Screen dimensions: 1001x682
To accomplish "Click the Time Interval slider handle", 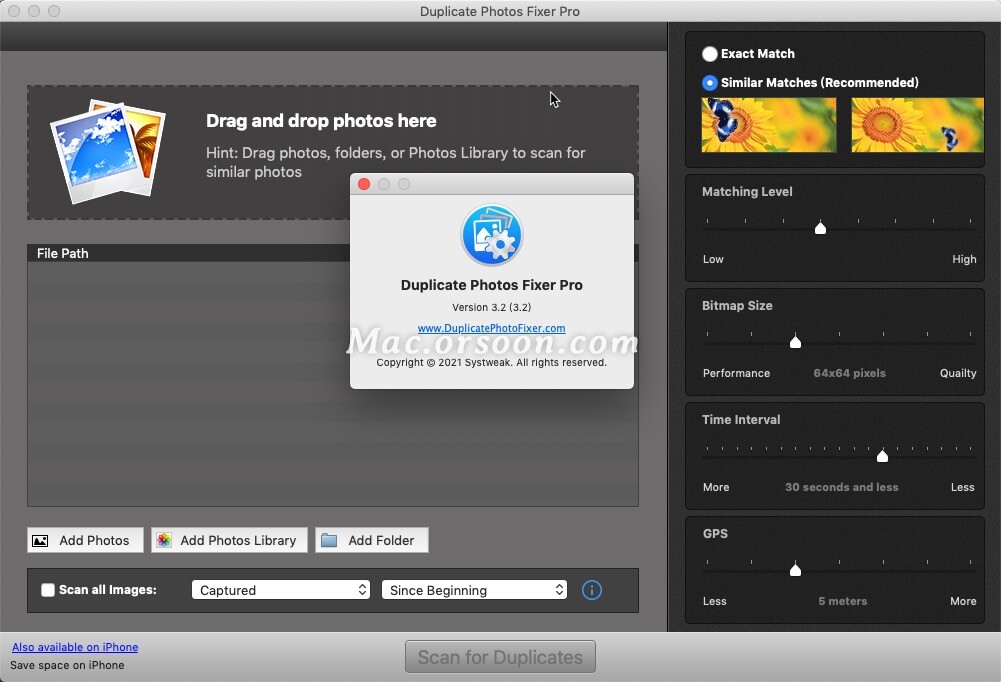I will (x=882, y=455).
